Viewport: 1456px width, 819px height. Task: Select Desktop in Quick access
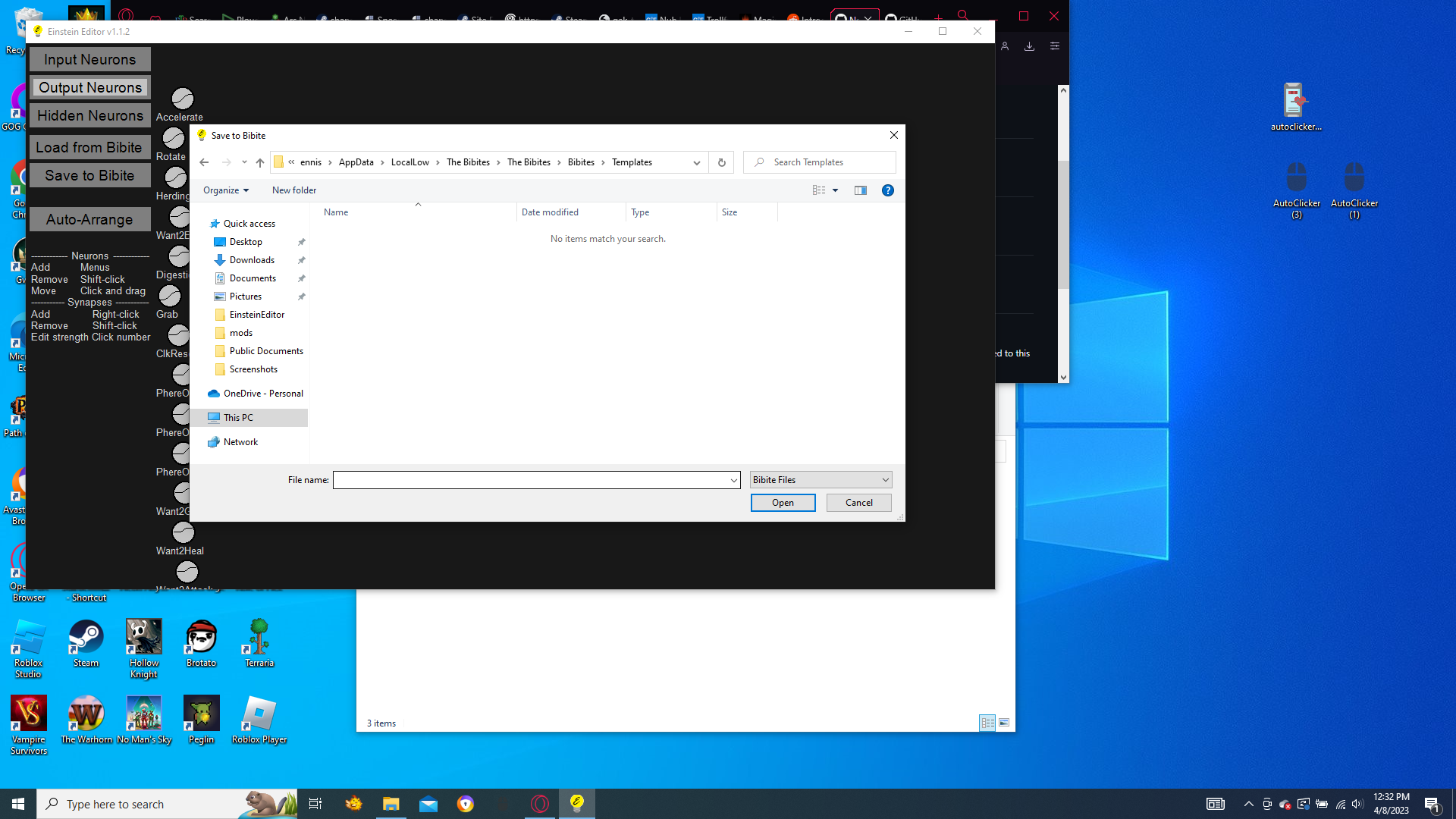tap(246, 242)
